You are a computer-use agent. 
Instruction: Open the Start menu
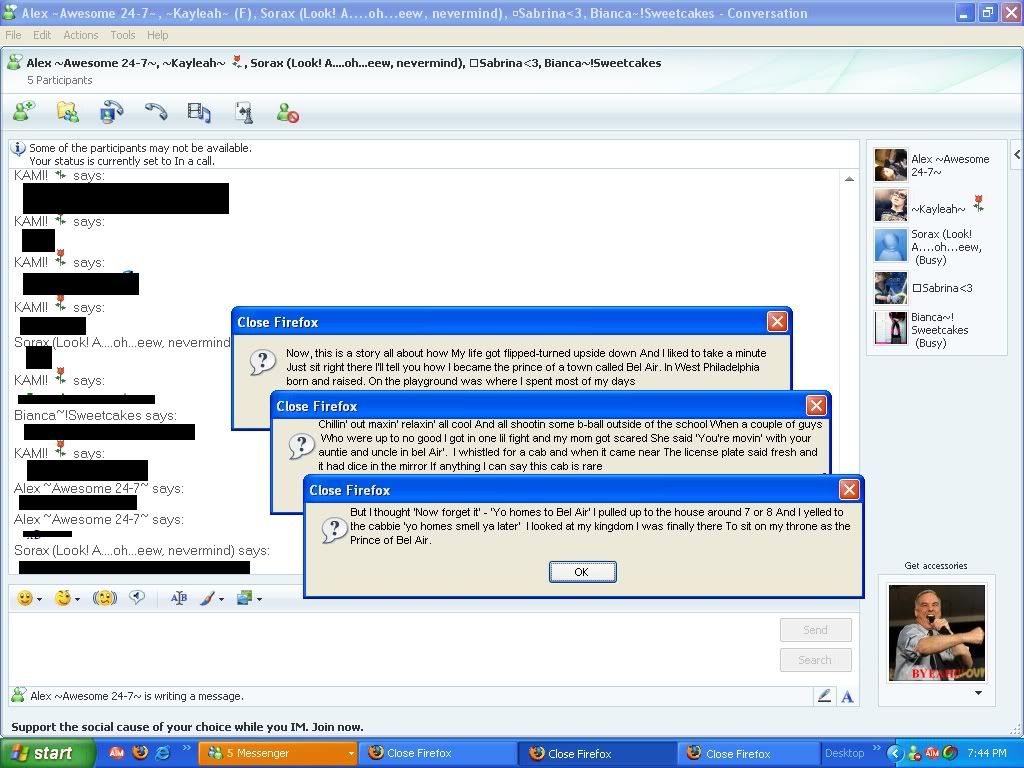[x=46, y=753]
